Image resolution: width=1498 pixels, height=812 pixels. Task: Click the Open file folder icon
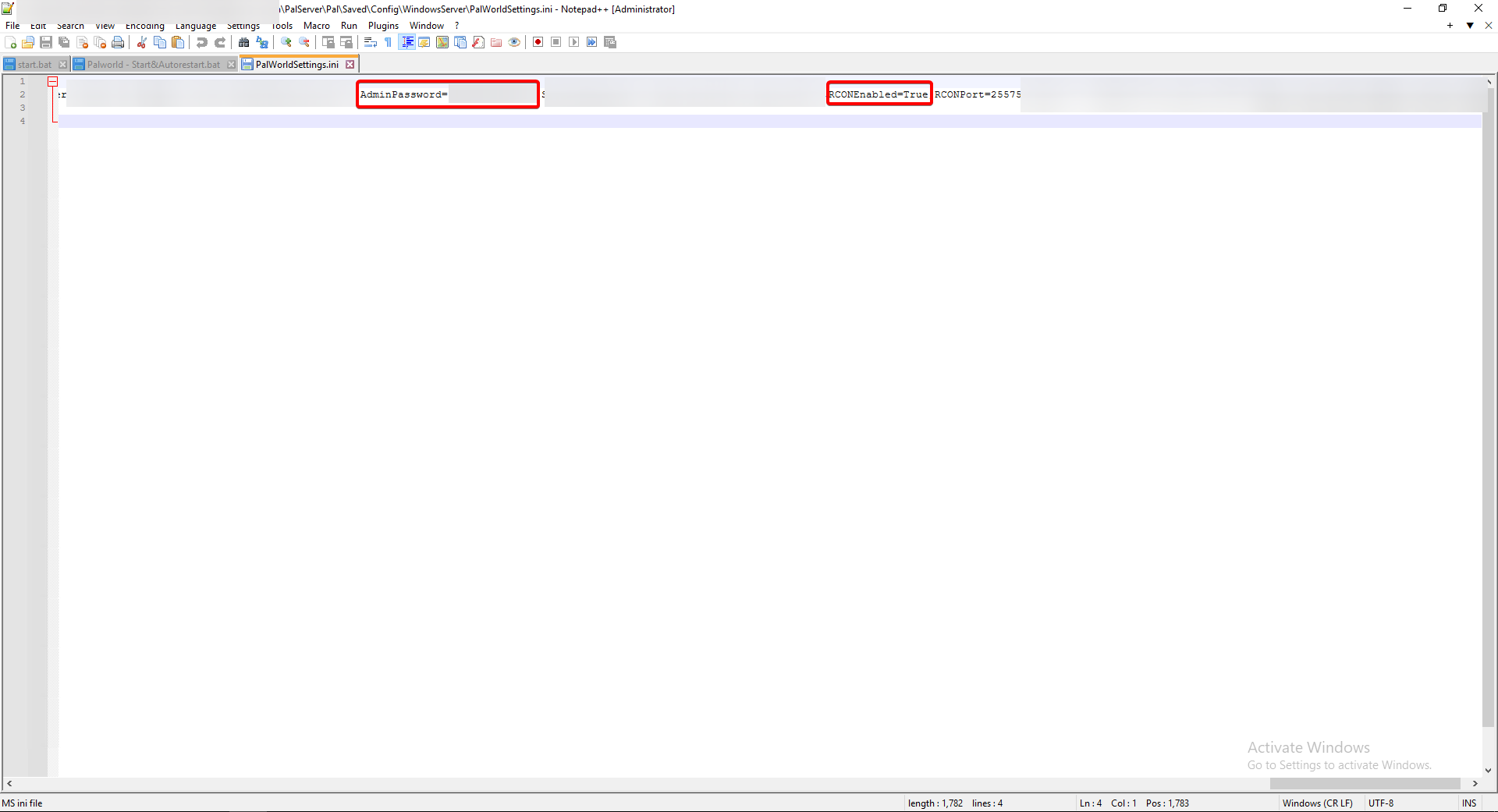(x=28, y=42)
